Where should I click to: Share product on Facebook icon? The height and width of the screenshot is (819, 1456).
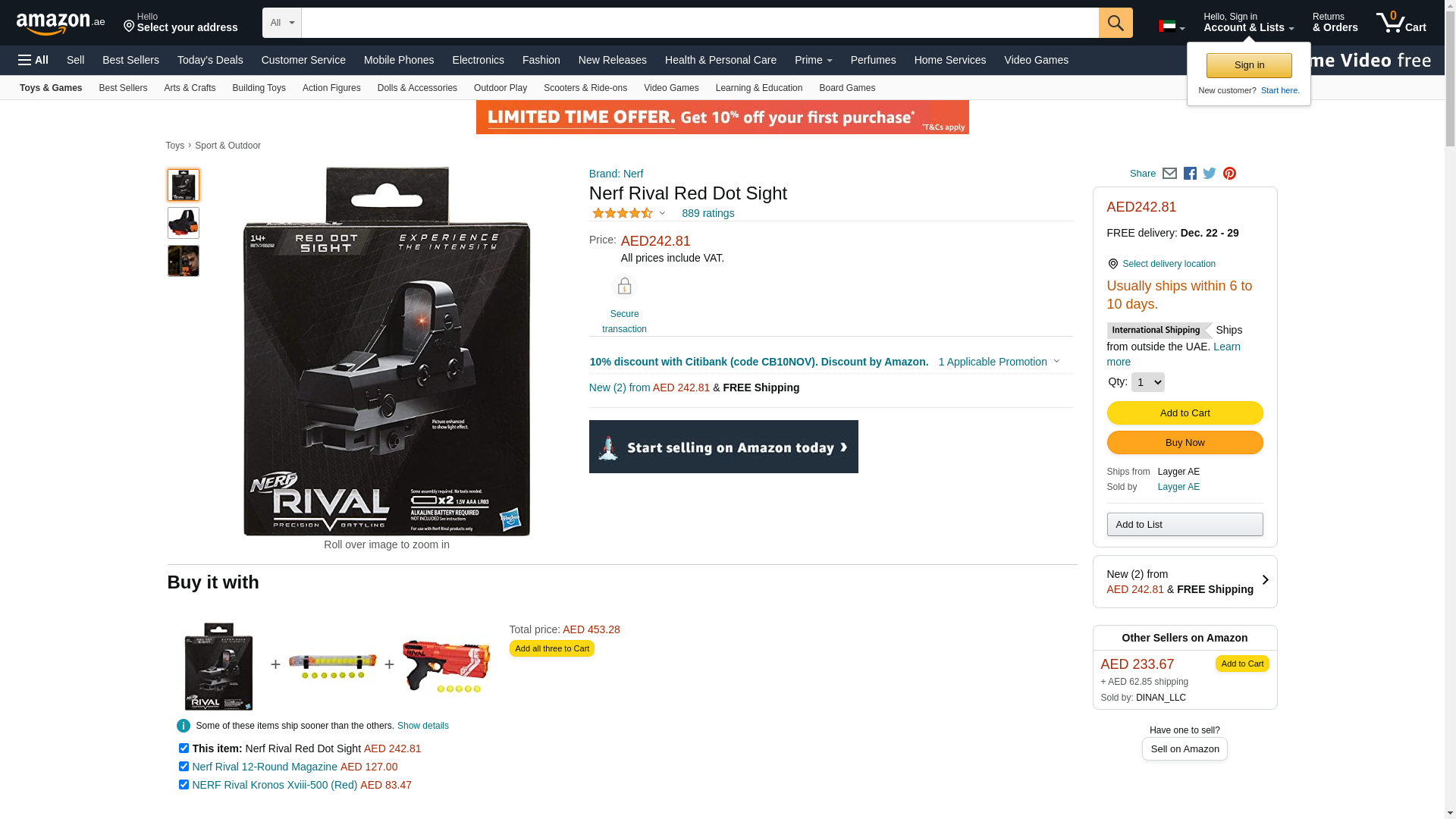1190,174
